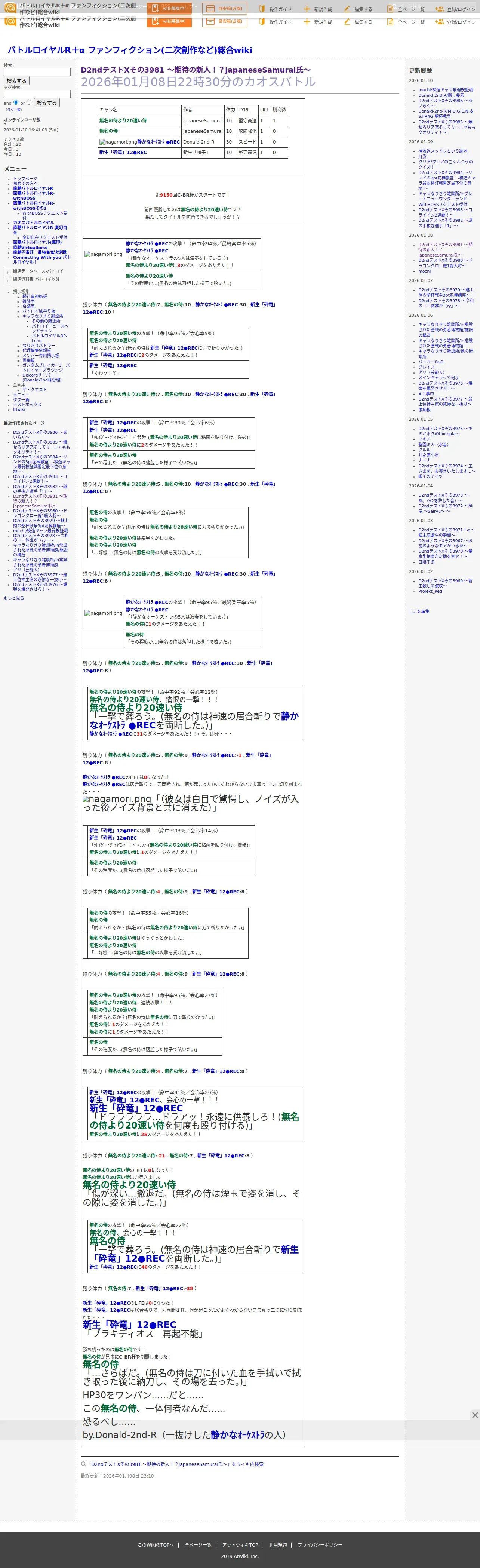The image size is (480, 1568).
Task: Click the magnifier icon beside the wiki-search link
Action: click(83, 1464)
